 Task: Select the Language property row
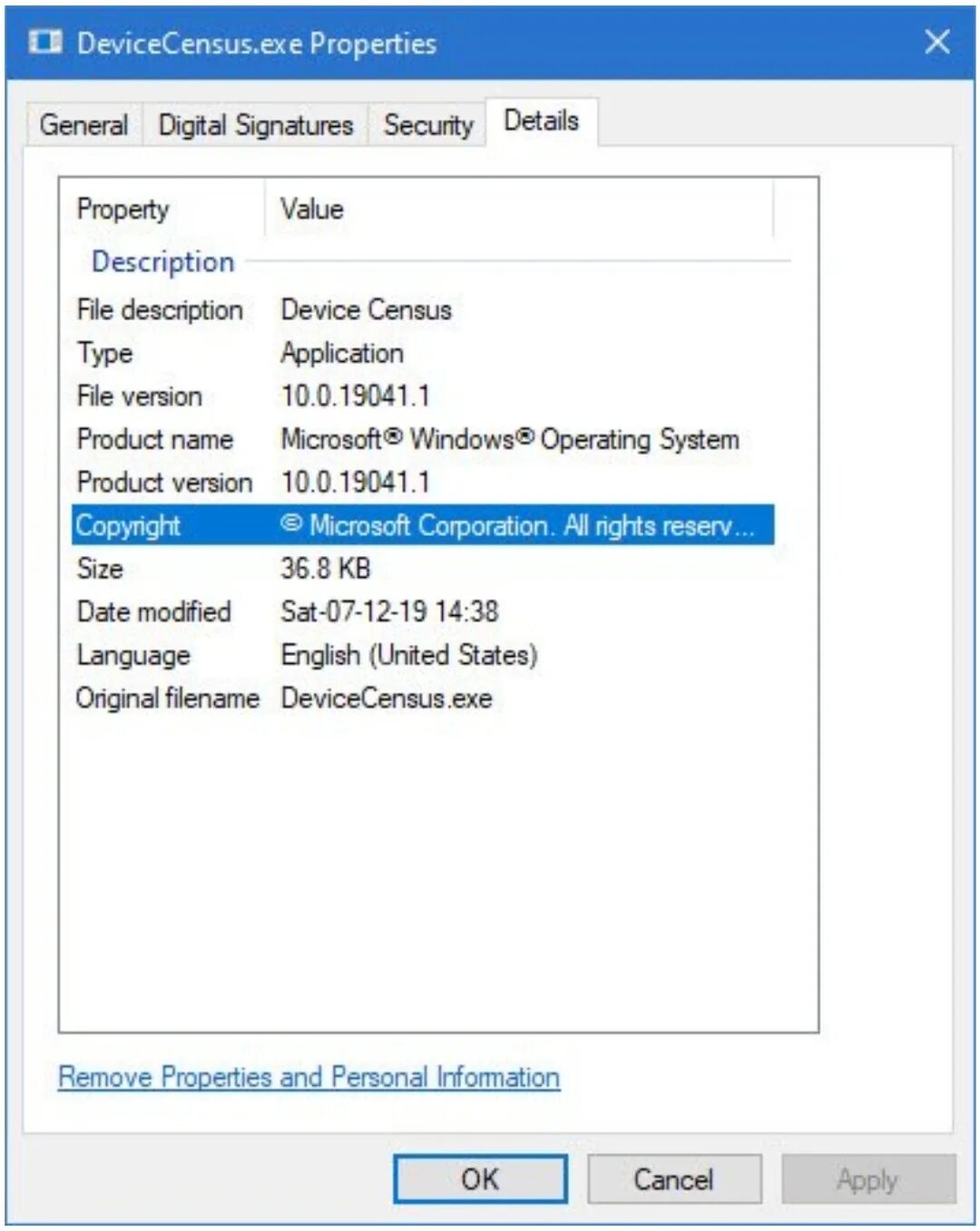[423, 655]
